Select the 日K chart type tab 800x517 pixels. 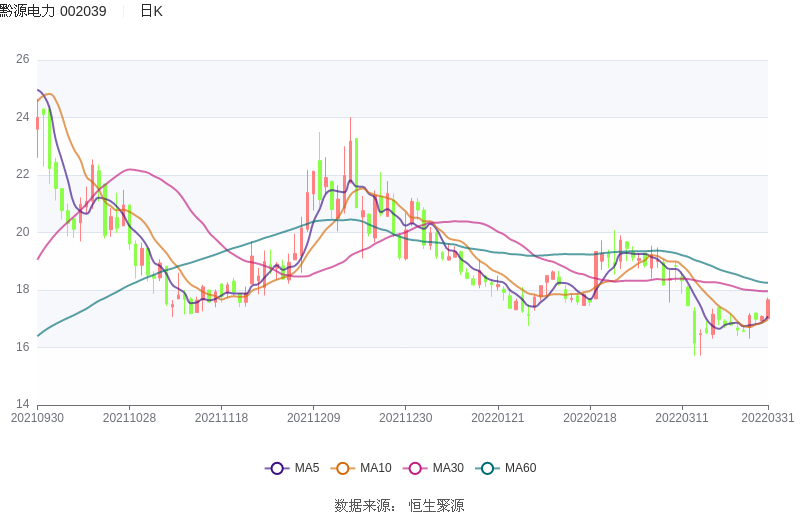[151, 11]
